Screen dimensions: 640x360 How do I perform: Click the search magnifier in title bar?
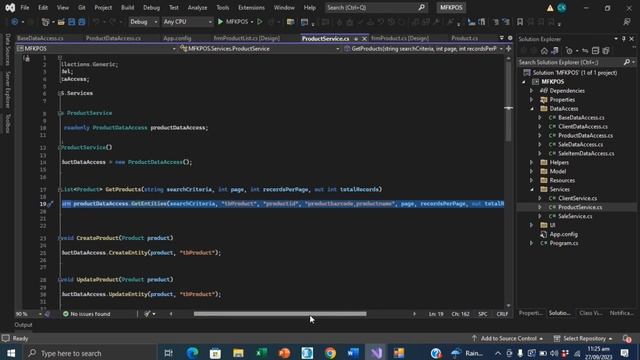point(422,7)
